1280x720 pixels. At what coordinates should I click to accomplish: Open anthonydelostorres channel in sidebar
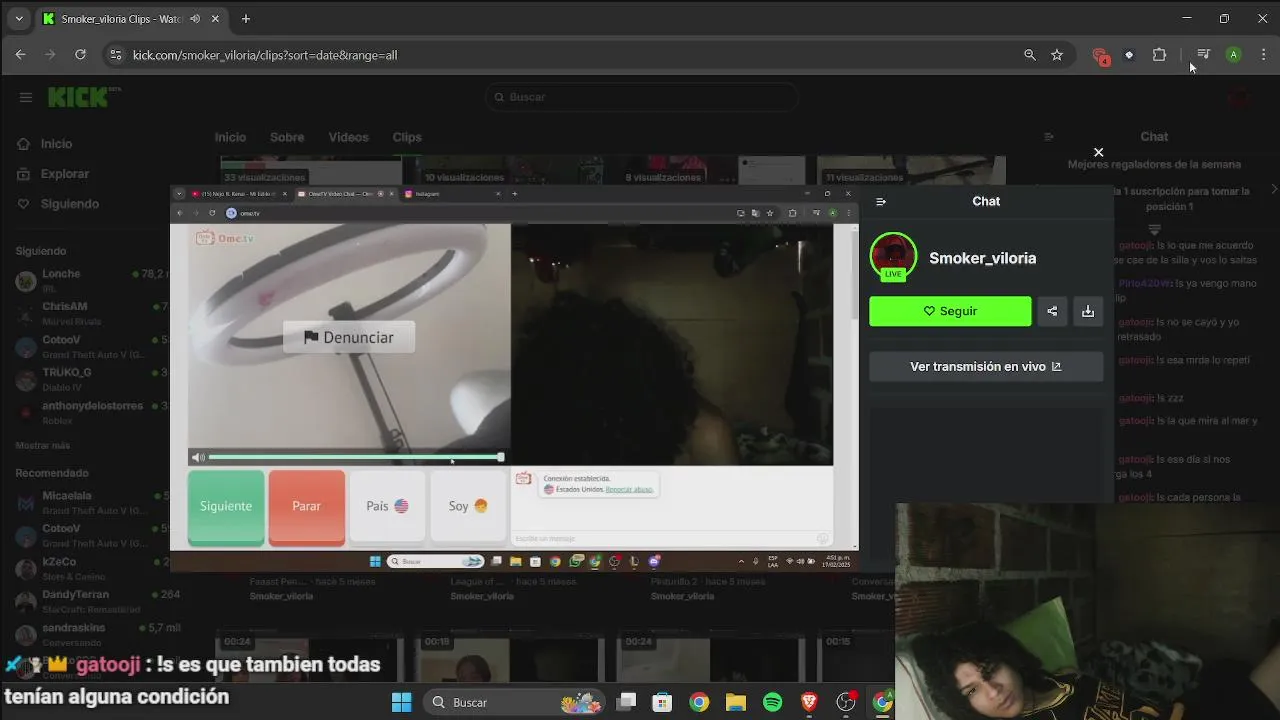pyautogui.click(x=90, y=412)
